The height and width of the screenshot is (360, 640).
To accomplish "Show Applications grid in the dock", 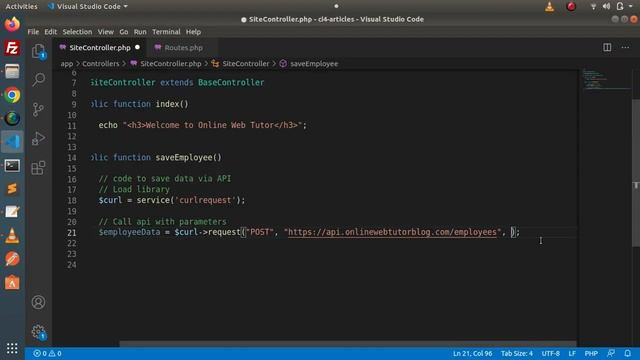I will click(x=12, y=348).
